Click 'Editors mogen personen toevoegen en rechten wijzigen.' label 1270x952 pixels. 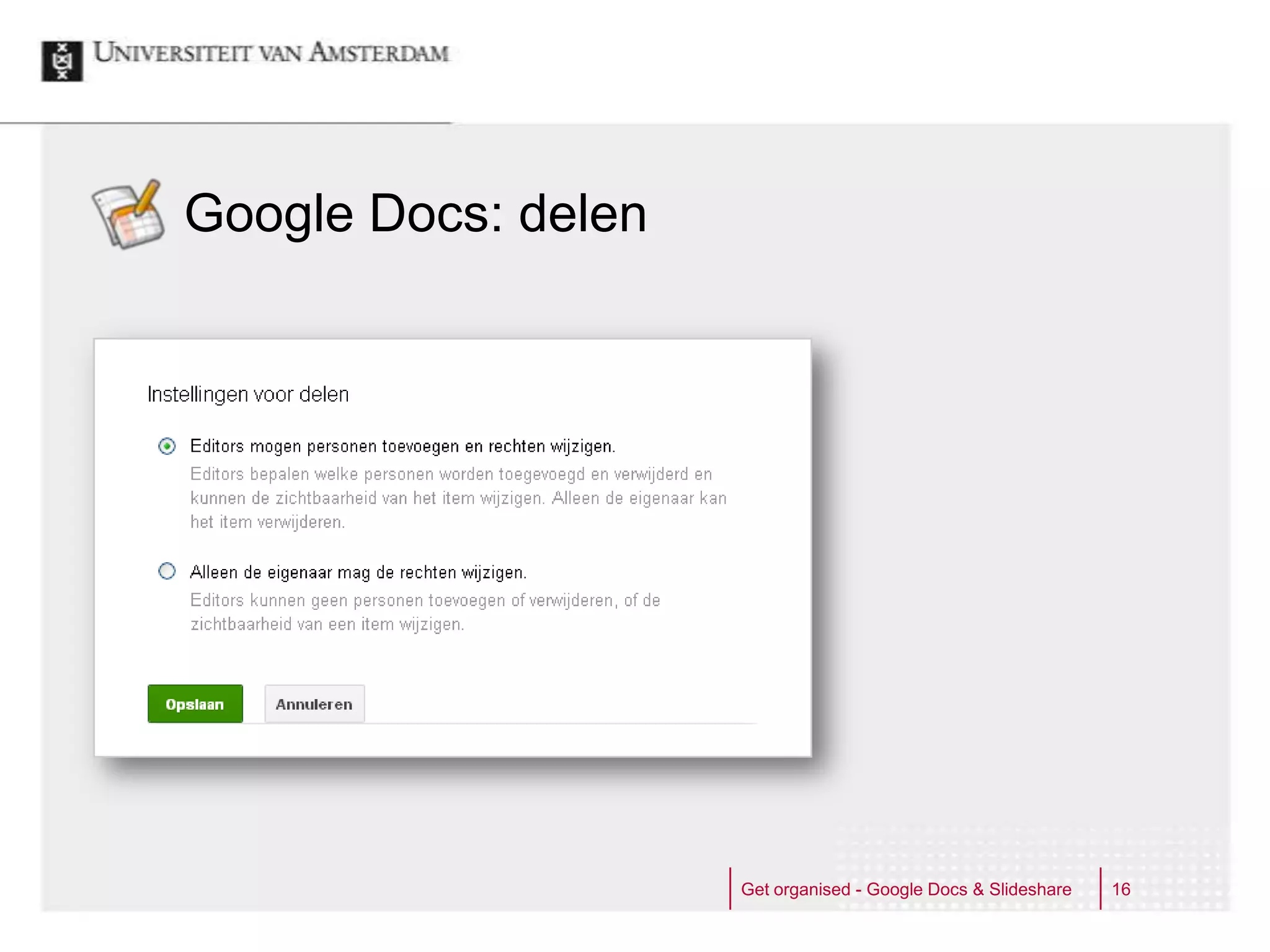pyautogui.click(x=402, y=446)
